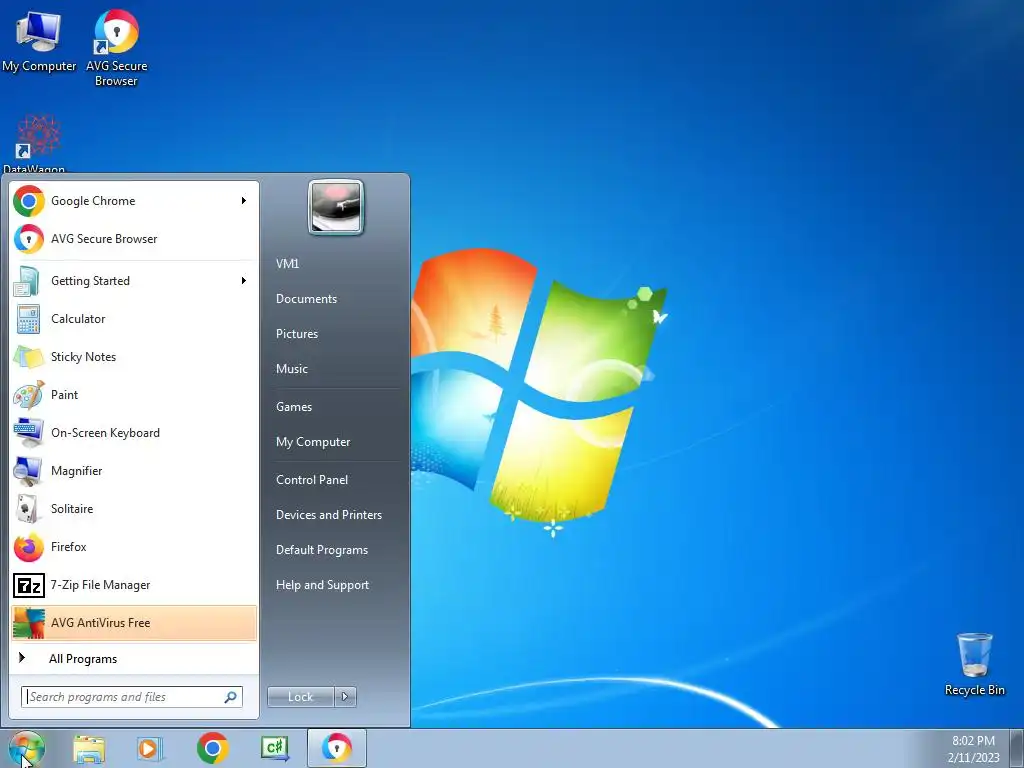Launch Firefox from the Start menu
The image size is (1024, 768).
(134, 547)
